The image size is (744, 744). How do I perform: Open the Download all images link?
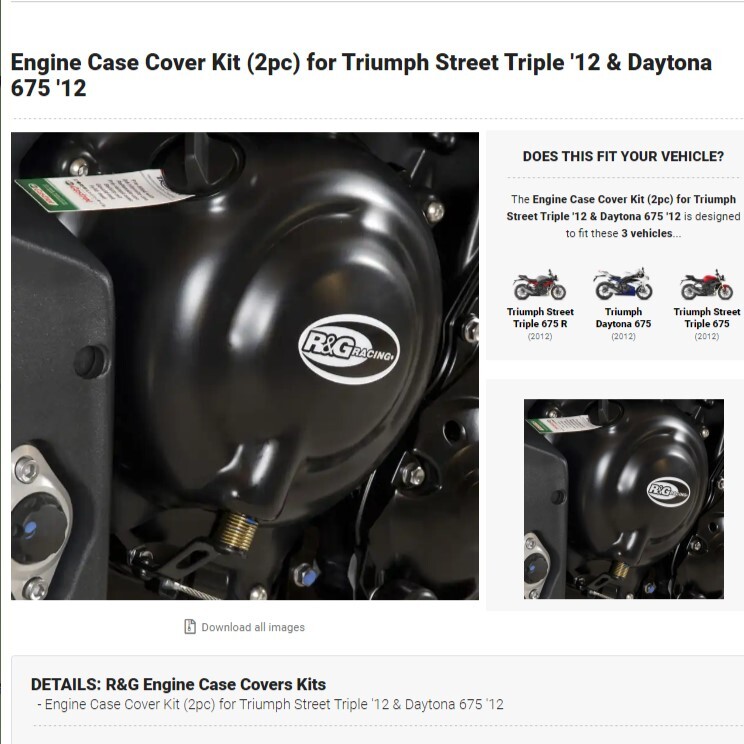click(x=253, y=627)
